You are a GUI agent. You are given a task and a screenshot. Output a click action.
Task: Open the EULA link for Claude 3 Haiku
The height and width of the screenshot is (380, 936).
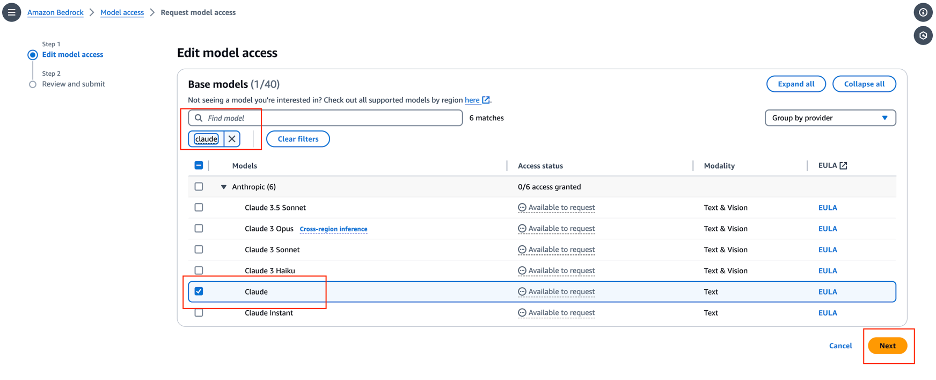(827, 270)
